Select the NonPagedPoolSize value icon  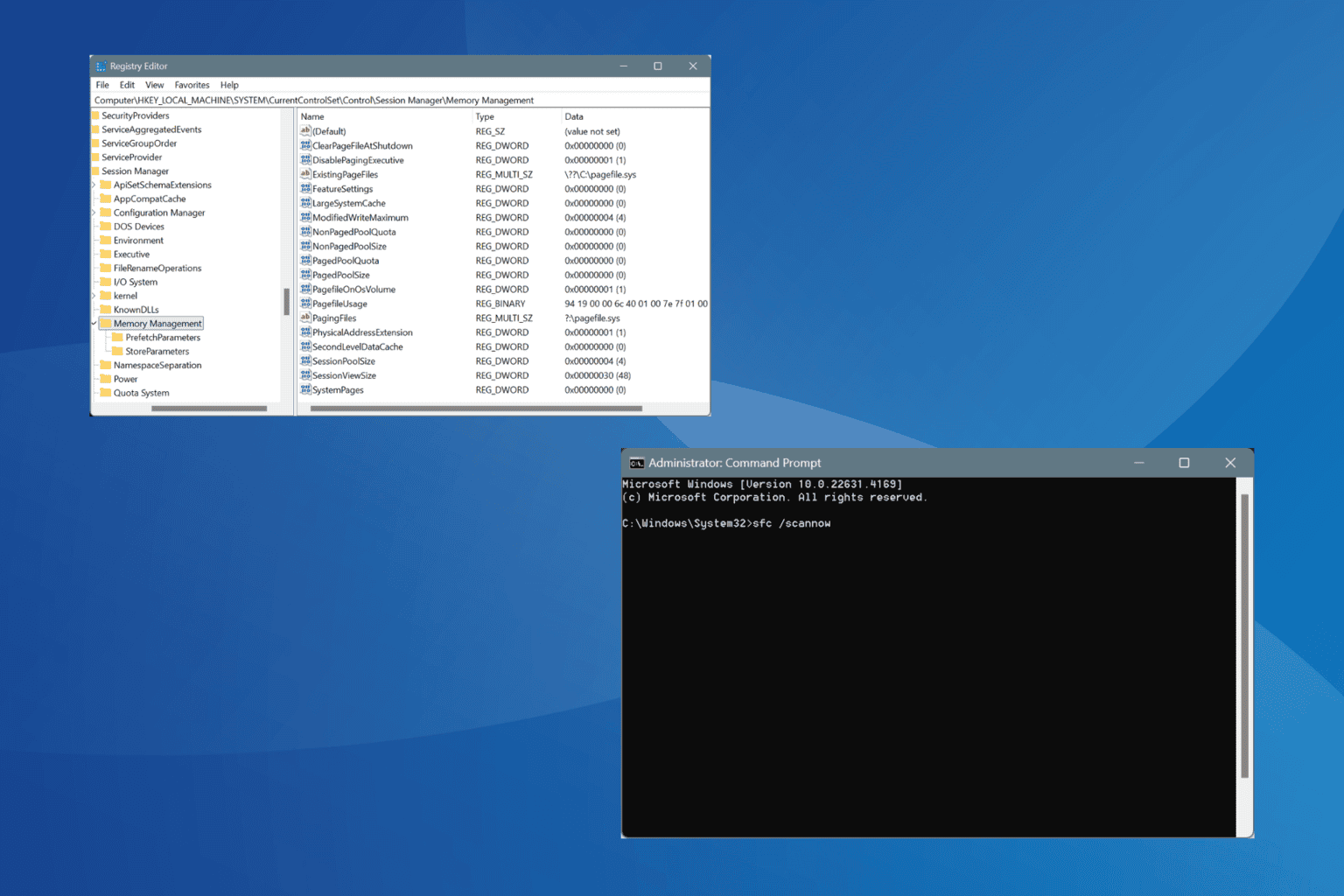tap(305, 246)
